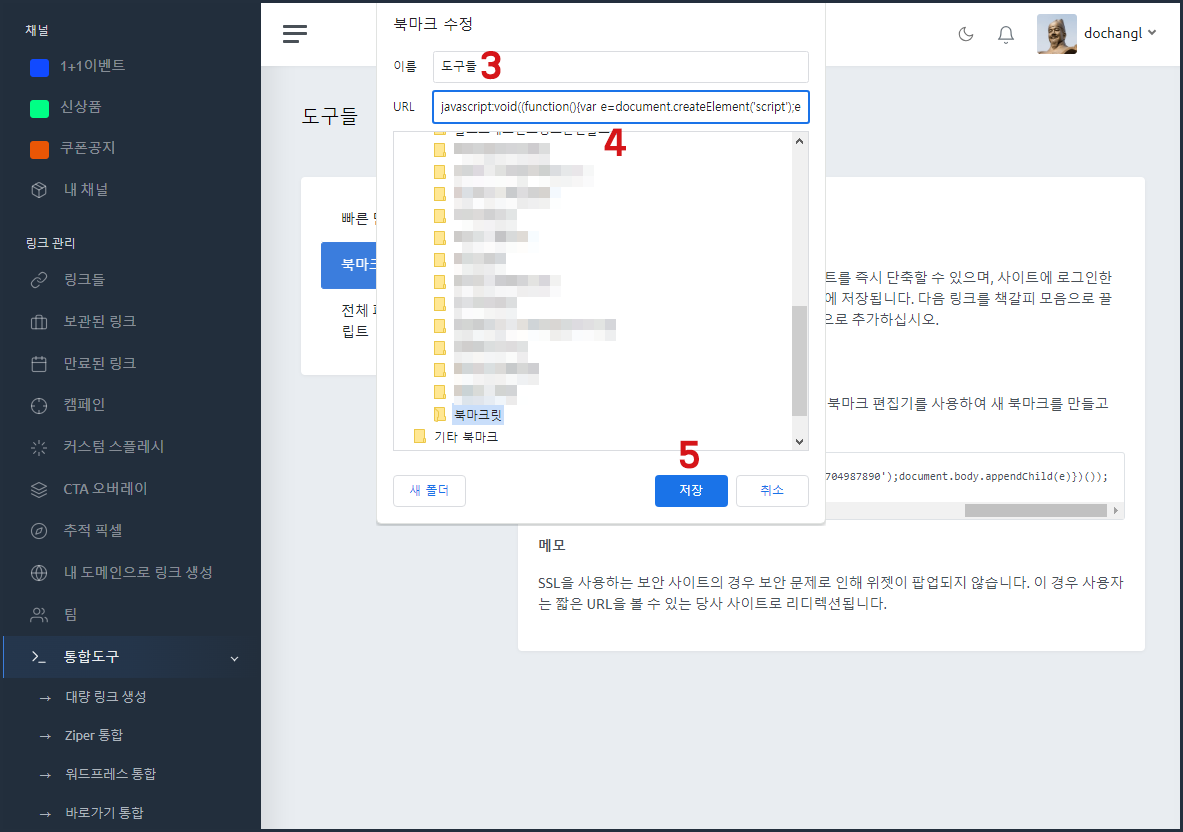Click the 캠페인 target icon
Viewport: 1183px width, 832px height.
[39, 406]
